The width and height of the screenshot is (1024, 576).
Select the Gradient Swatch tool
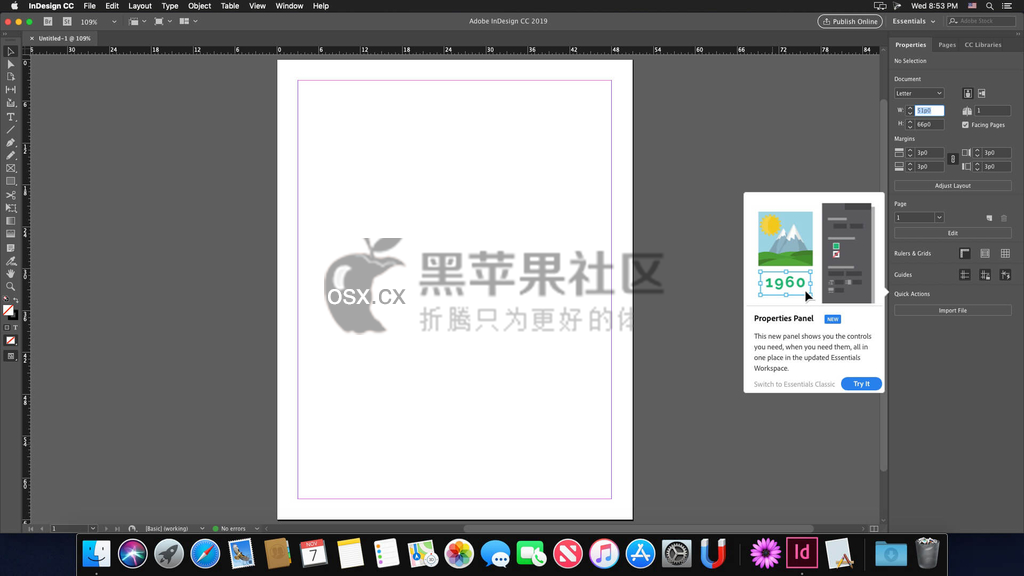pos(10,221)
